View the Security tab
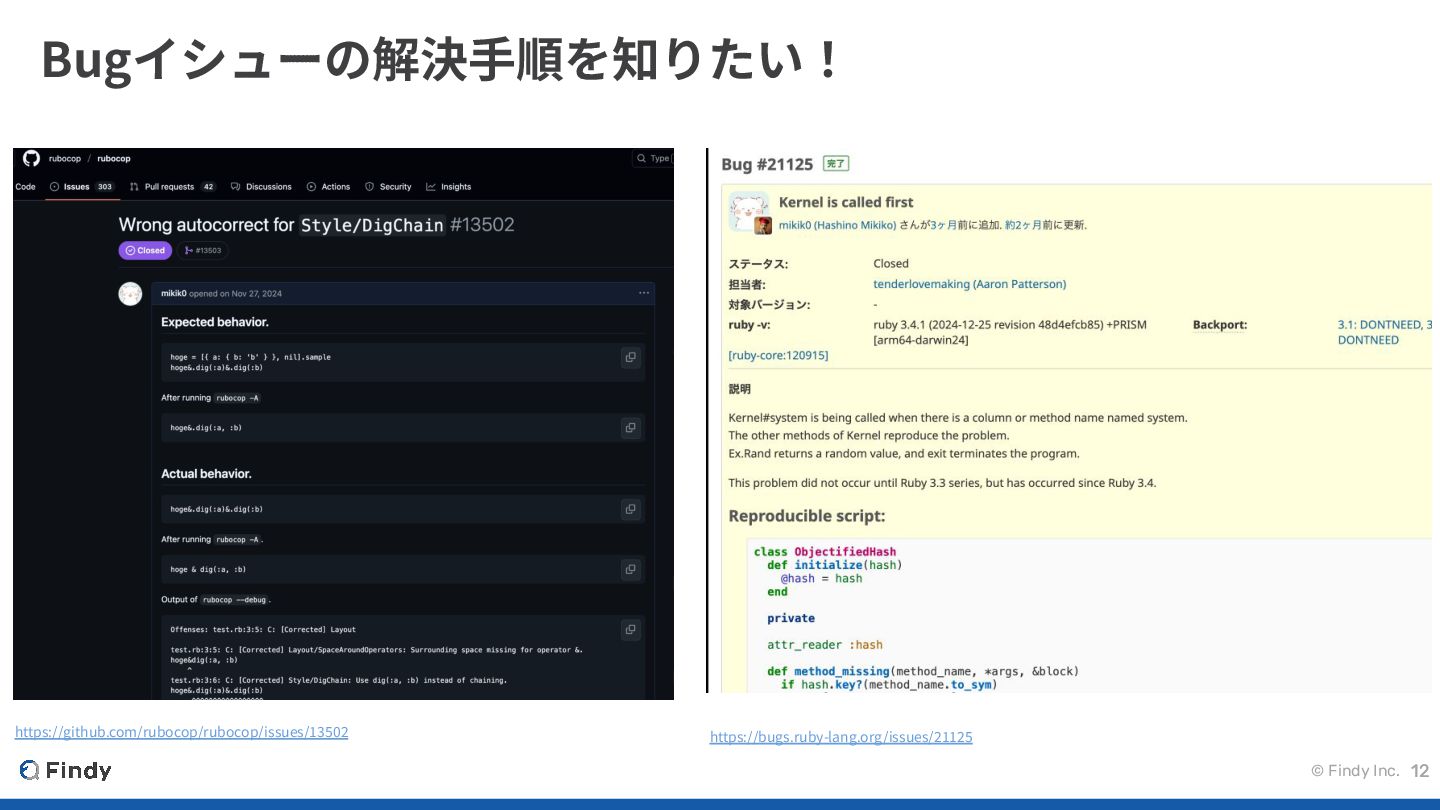Viewport: 1440px width, 810px height. 388,187
